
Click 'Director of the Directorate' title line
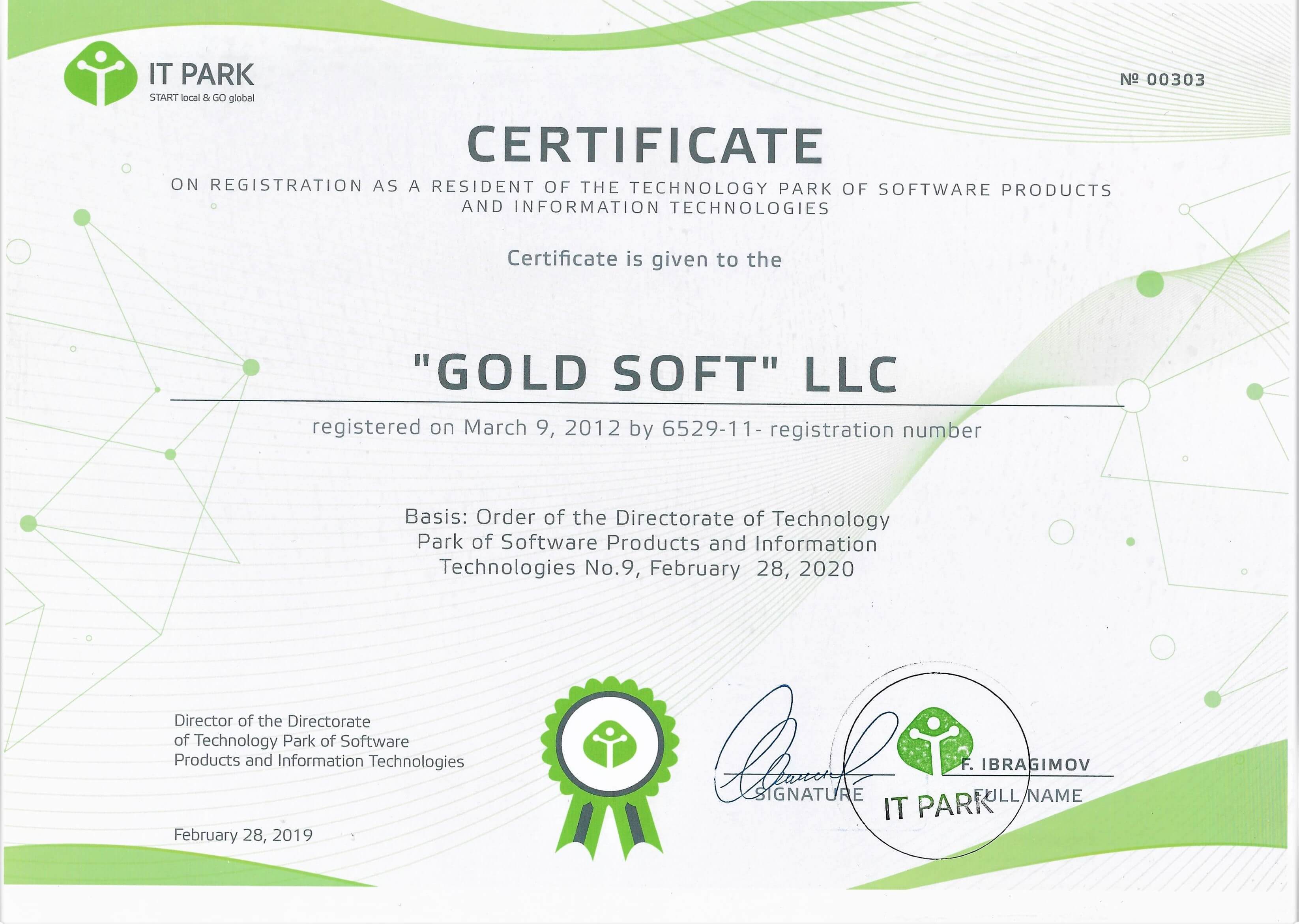(x=272, y=722)
